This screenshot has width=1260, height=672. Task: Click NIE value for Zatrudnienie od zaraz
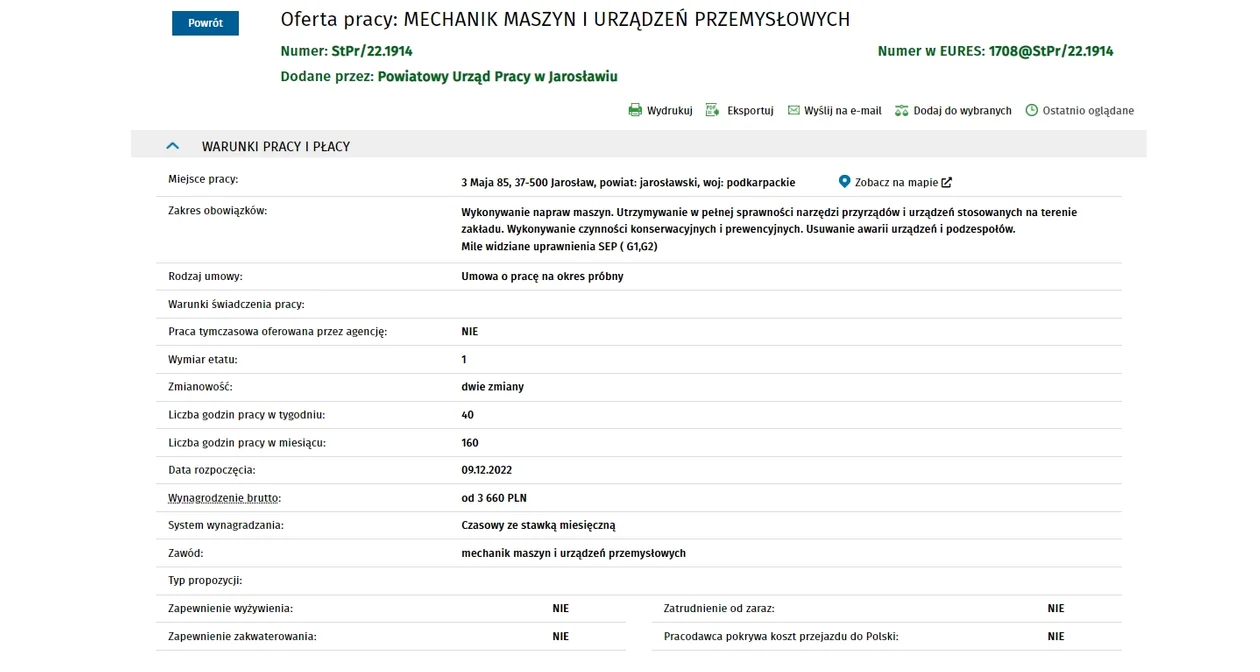[1056, 609]
